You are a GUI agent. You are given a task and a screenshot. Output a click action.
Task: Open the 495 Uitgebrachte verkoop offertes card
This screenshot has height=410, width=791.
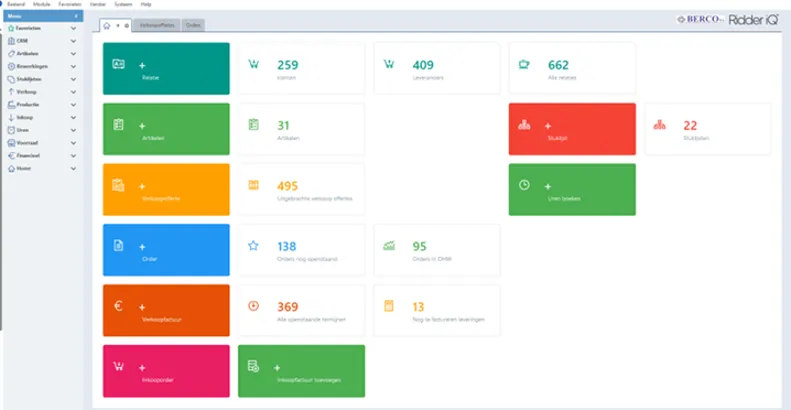tap(301, 189)
